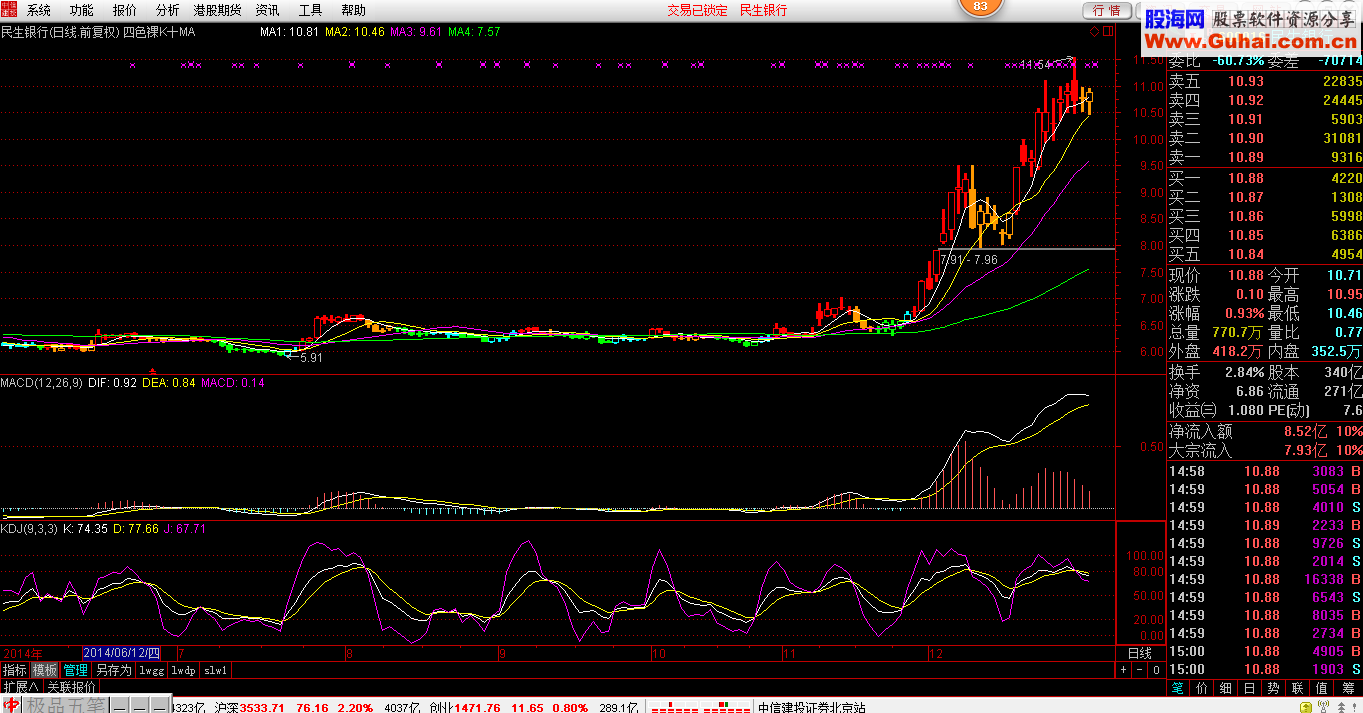The image size is (1363, 713).
Task: Click the antenna signal status icon
Action: click(x=1323, y=705)
